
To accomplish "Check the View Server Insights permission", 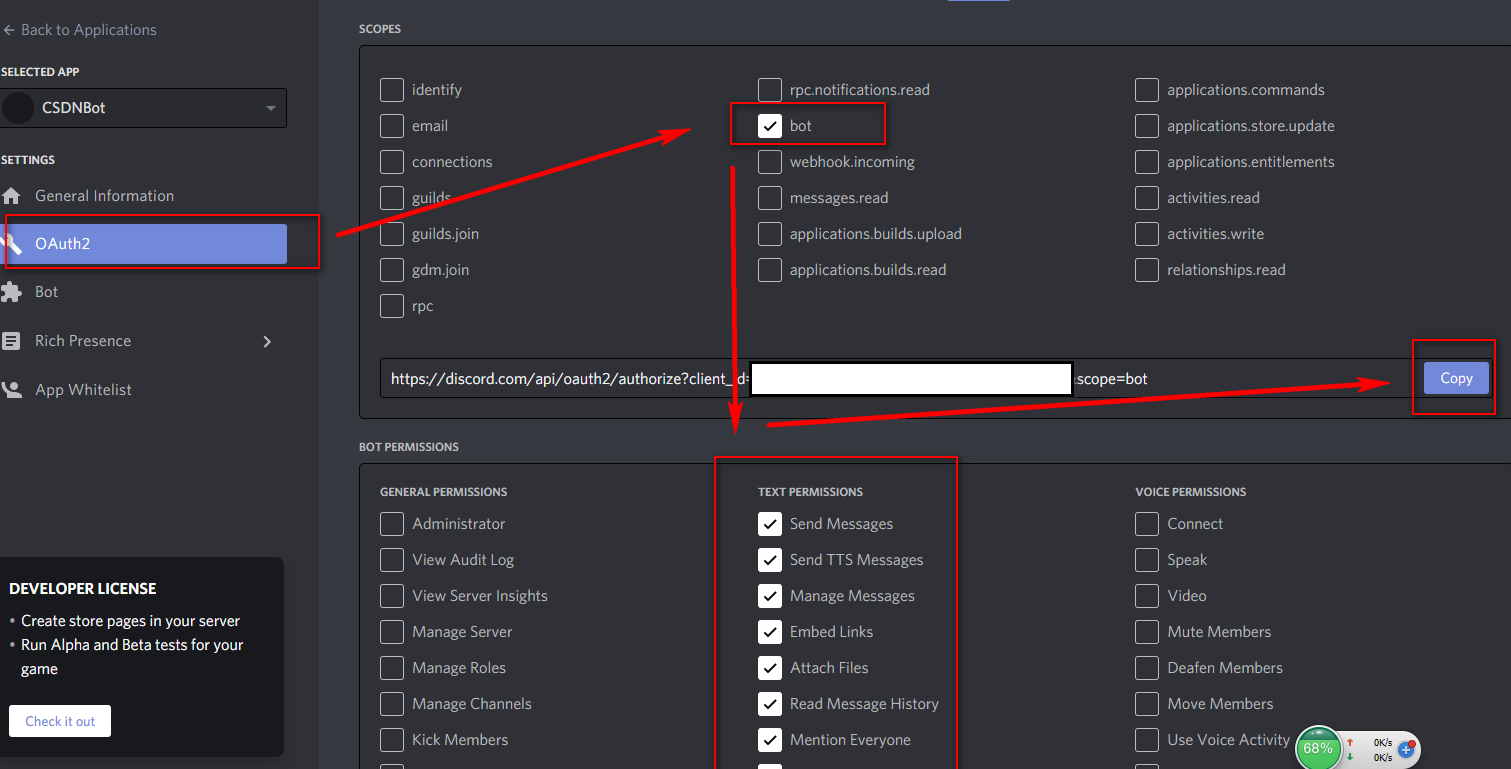I will coord(392,596).
